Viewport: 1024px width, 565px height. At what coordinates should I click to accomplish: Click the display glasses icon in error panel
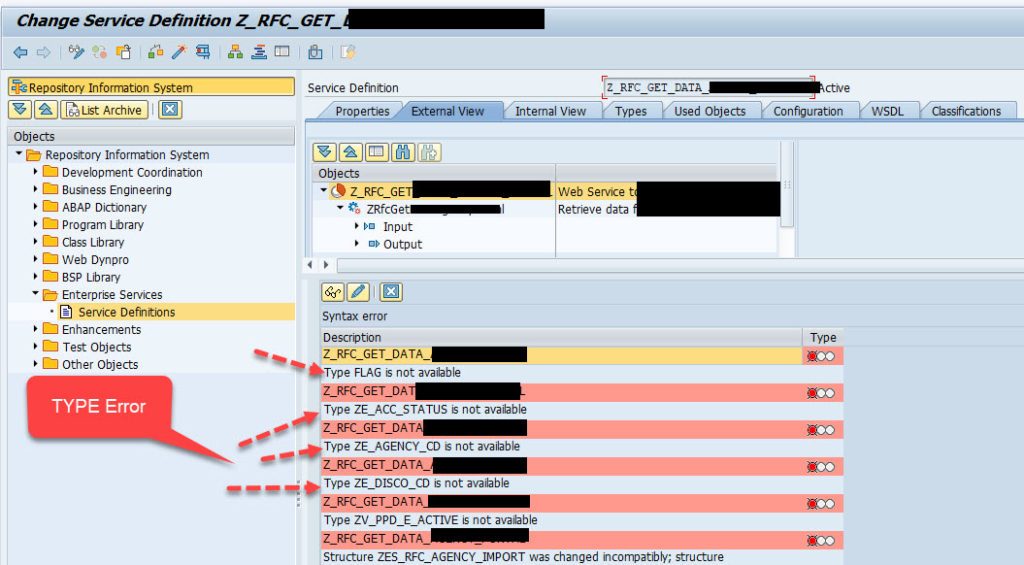click(333, 292)
